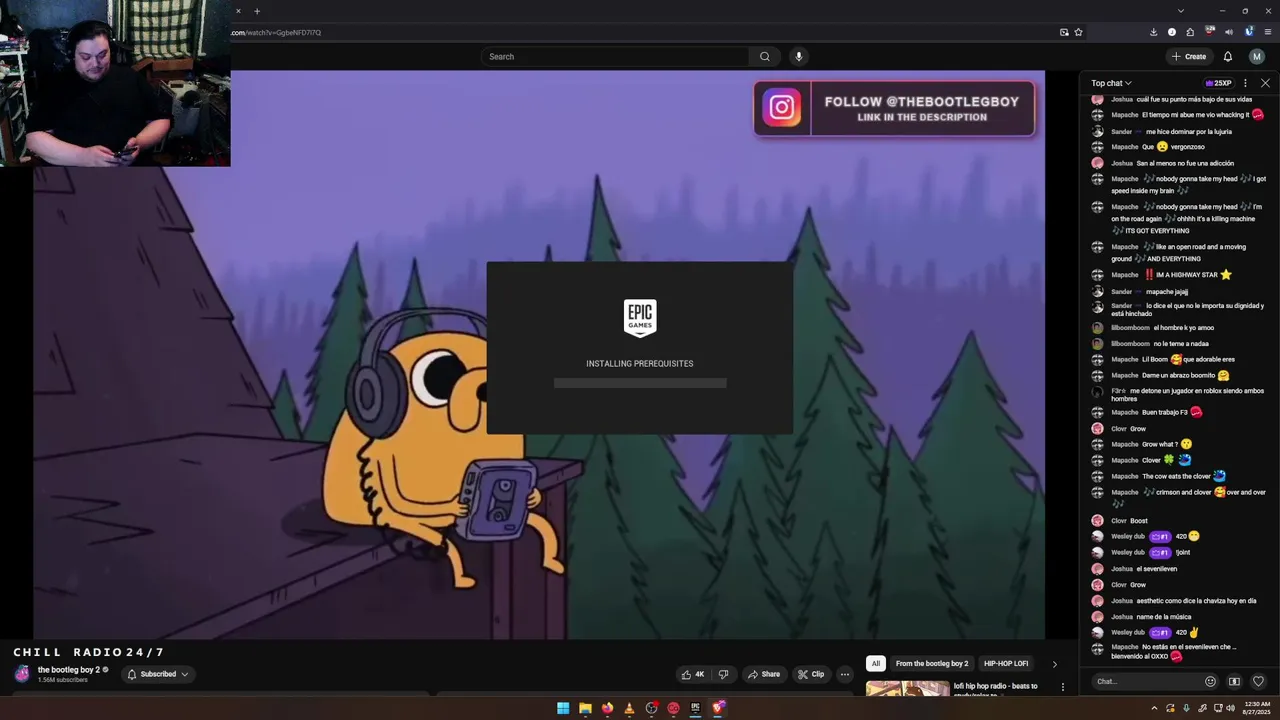Click the Epic Games logo in installer

640,319
